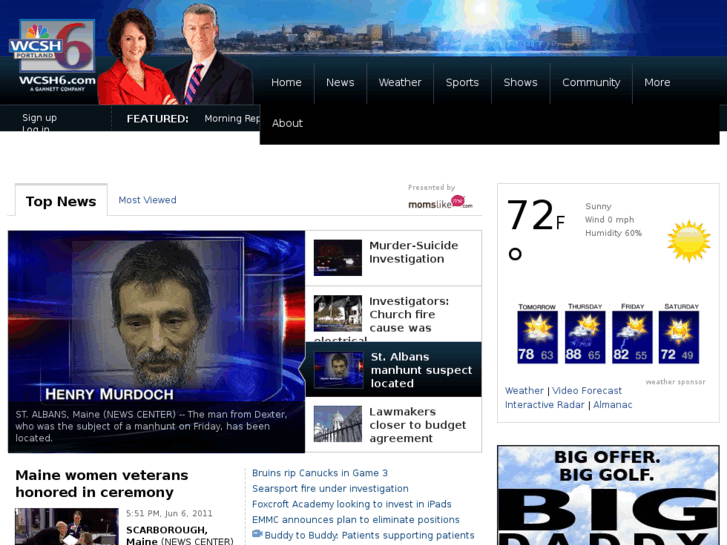Click the Log in link
The width and height of the screenshot is (727, 545).
[36, 128]
